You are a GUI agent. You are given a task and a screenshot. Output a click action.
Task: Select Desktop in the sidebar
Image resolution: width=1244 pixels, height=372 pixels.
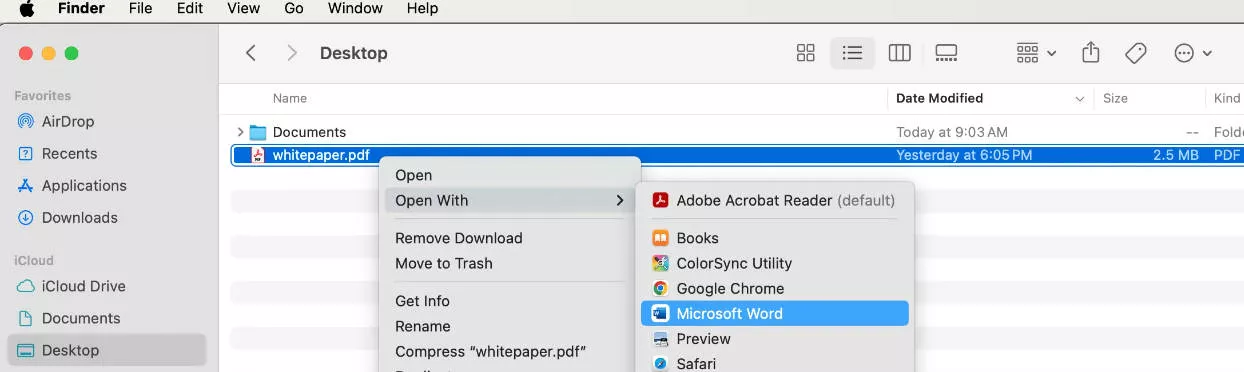click(x=108, y=350)
